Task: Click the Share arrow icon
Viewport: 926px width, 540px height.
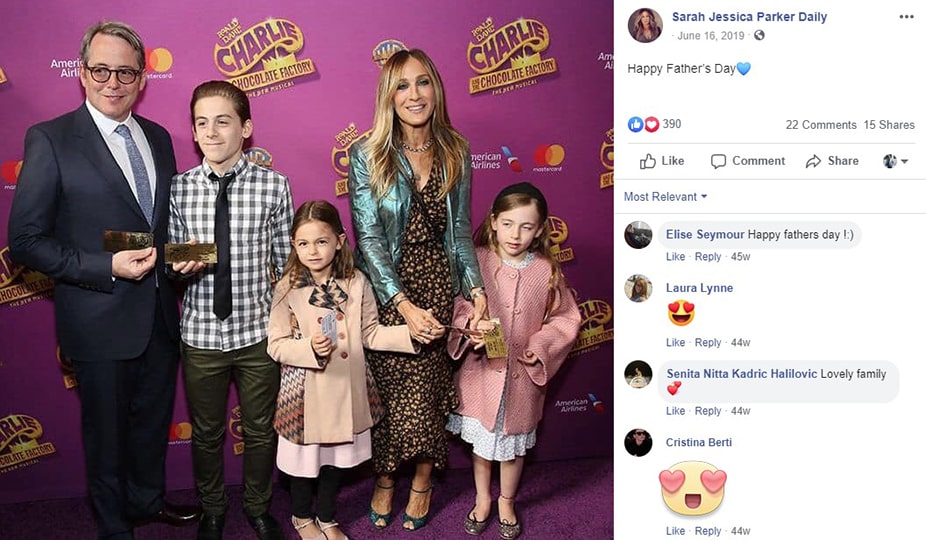Action: (813, 161)
